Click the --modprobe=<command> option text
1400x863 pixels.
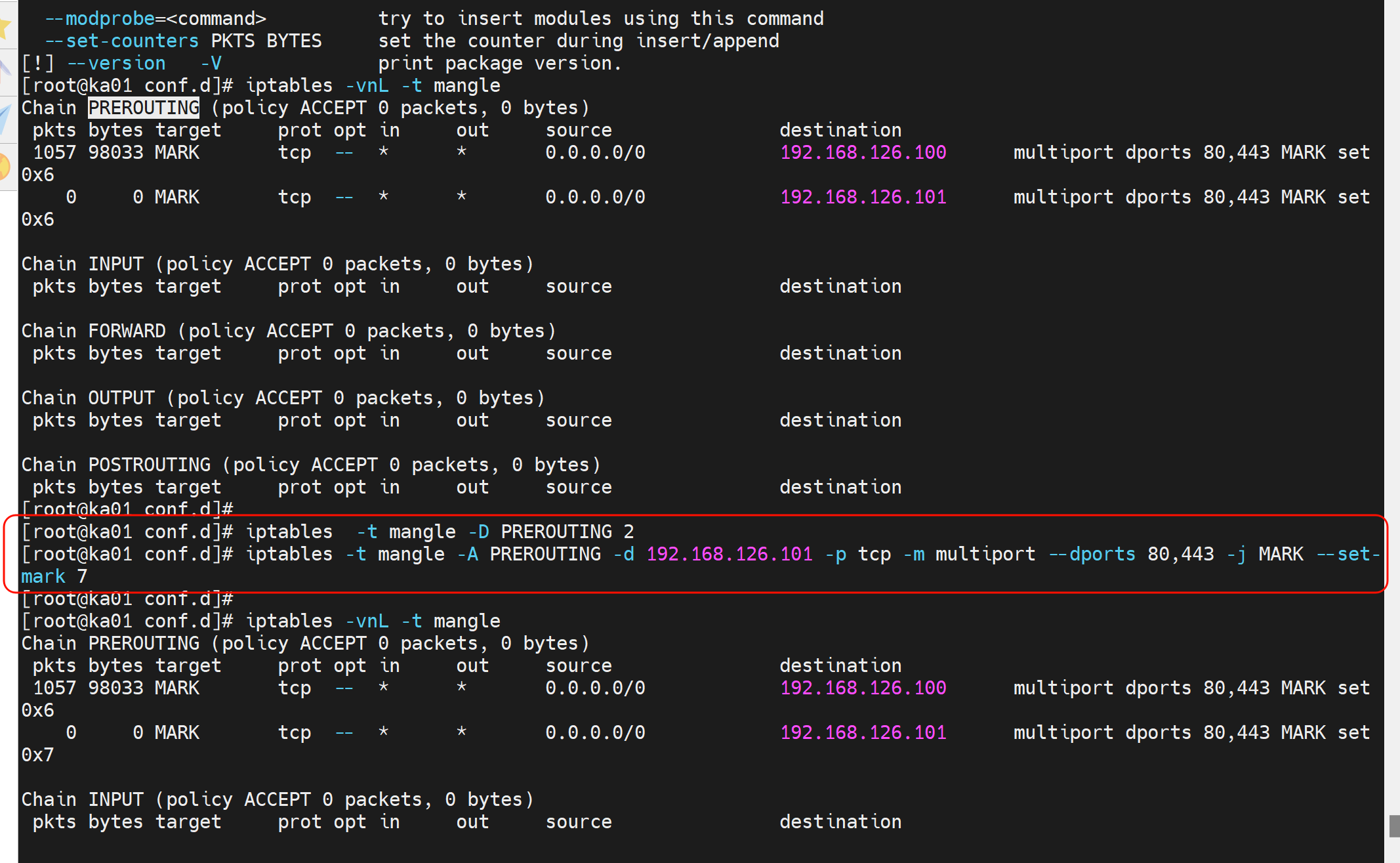[155, 18]
